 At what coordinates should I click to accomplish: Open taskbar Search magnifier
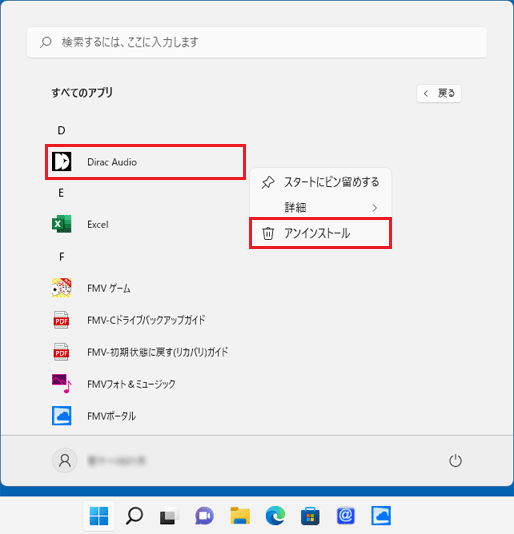click(134, 516)
